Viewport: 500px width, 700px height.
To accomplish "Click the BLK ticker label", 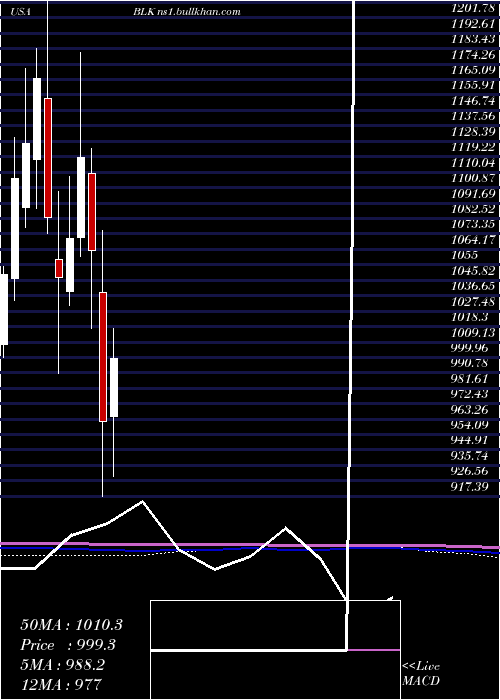I will click(143, 12).
